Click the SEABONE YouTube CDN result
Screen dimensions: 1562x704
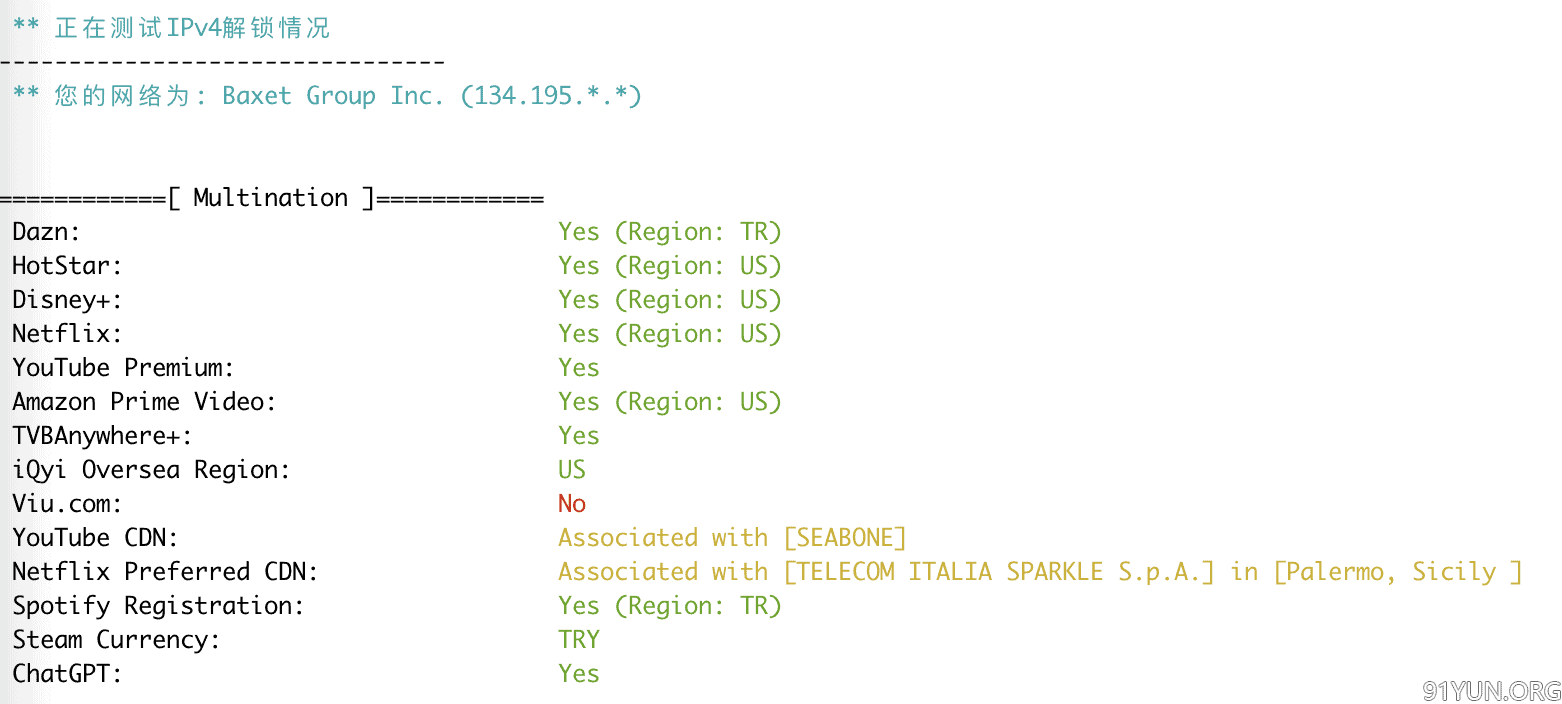pyautogui.click(x=845, y=538)
